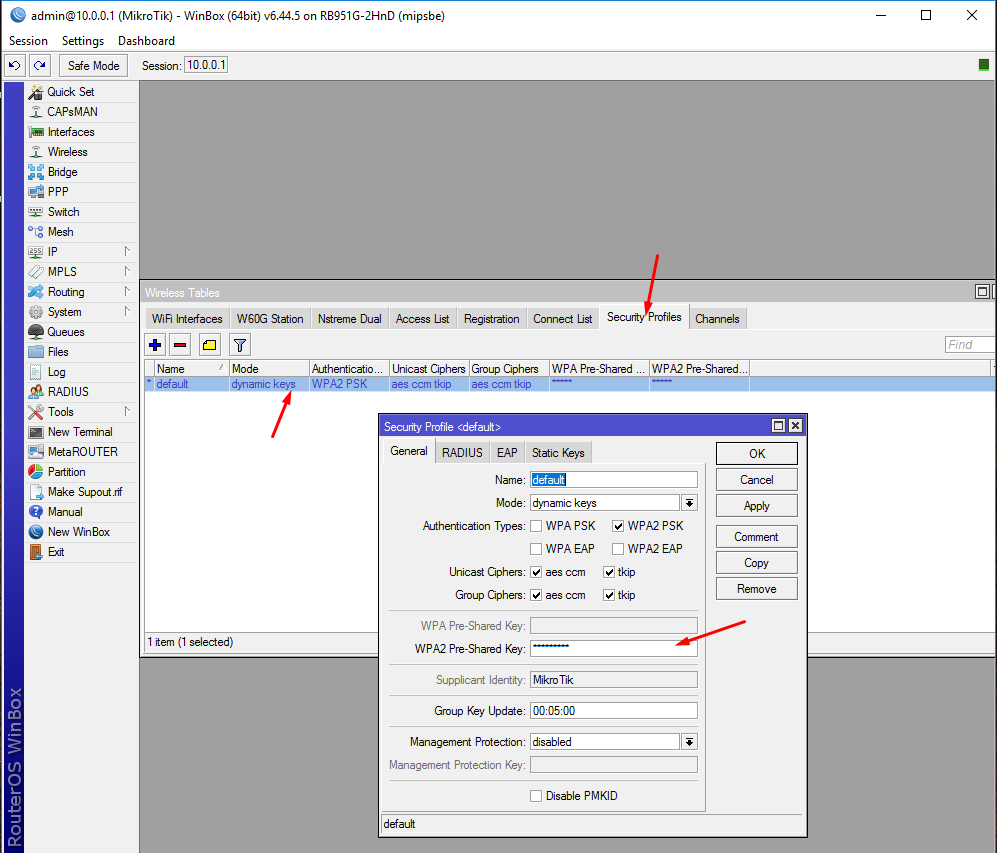Click the Cancel button
This screenshot has height=853, width=997.
[x=757, y=480]
